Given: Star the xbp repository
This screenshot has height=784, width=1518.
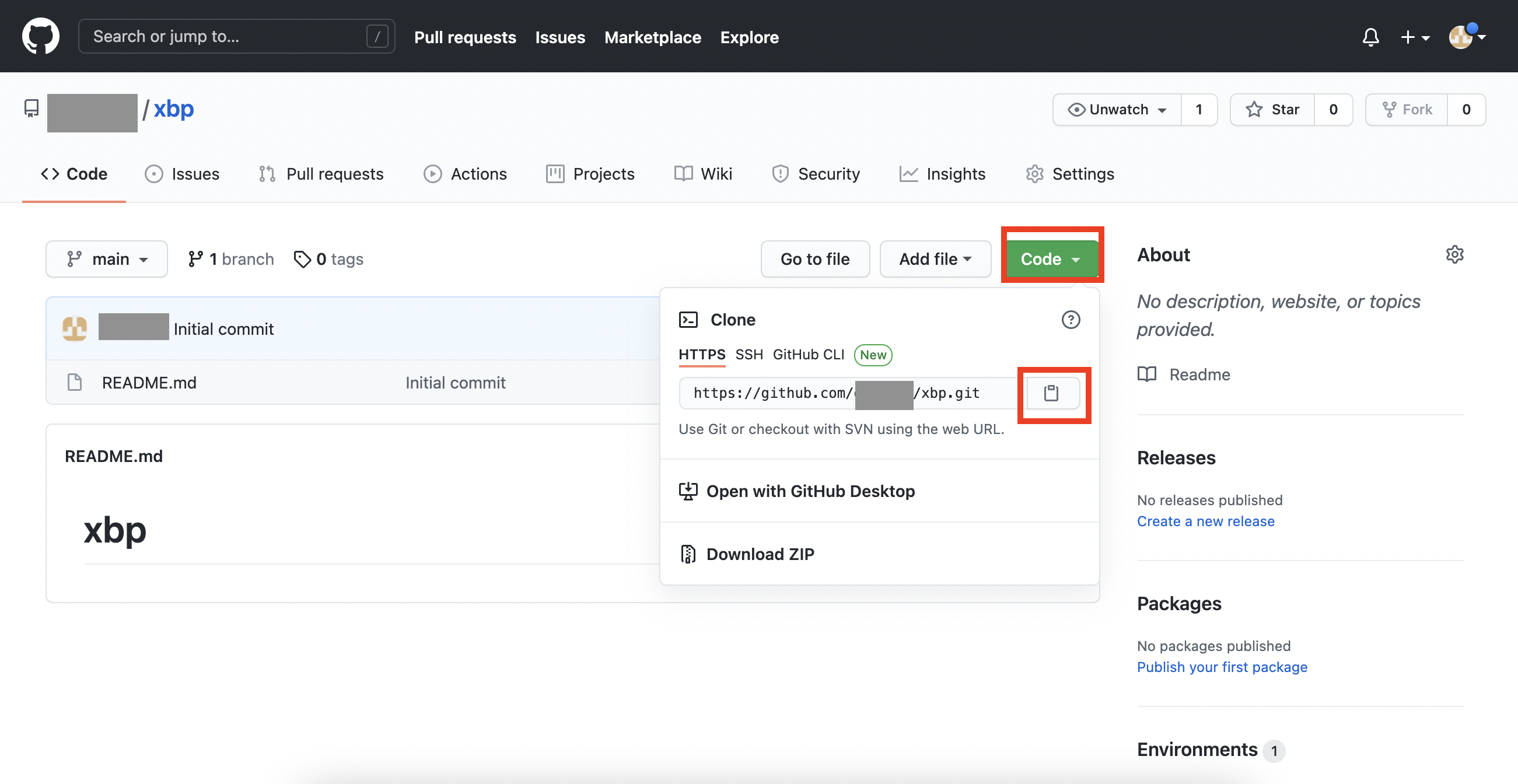Looking at the screenshot, I should (1272, 110).
